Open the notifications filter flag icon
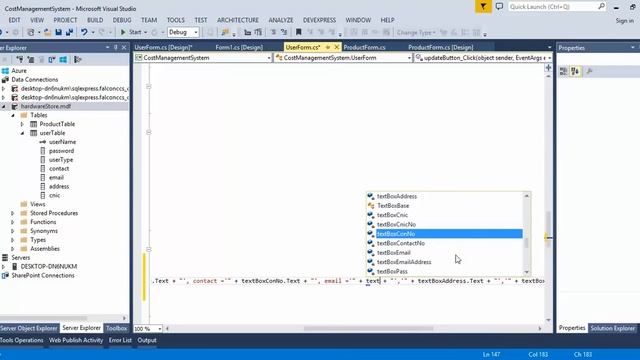This screenshot has width=640, height=360. click(483, 7)
